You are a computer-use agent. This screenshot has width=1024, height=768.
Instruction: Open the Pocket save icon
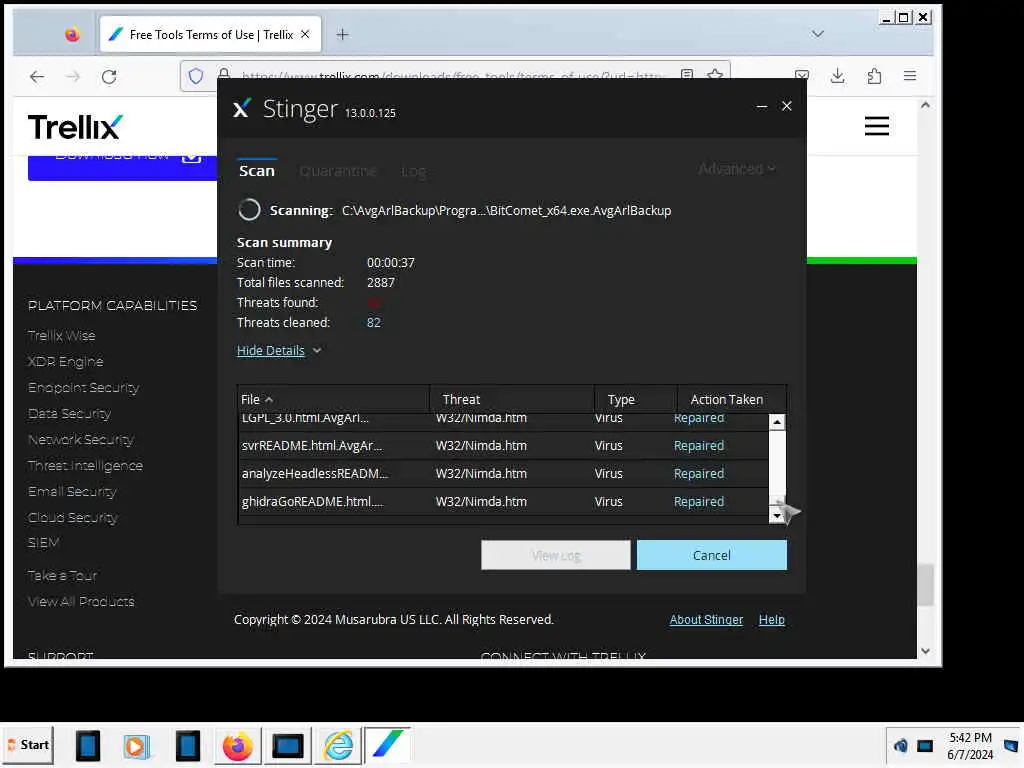click(802, 76)
